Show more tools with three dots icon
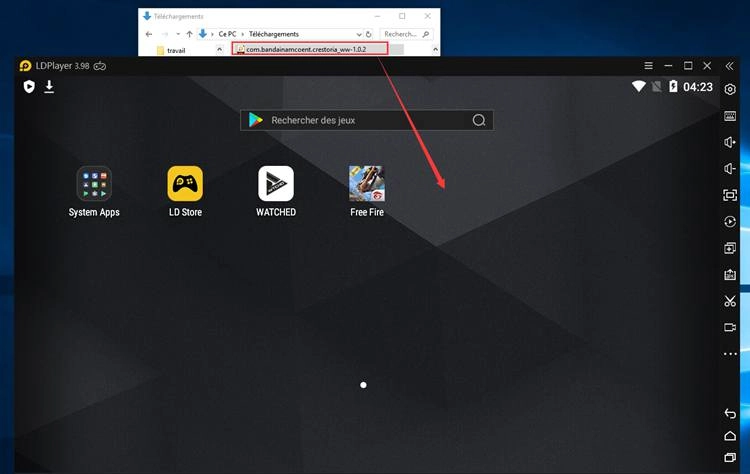This screenshot has height=474, width=750. pyautogui.click(x=730, y=354)
